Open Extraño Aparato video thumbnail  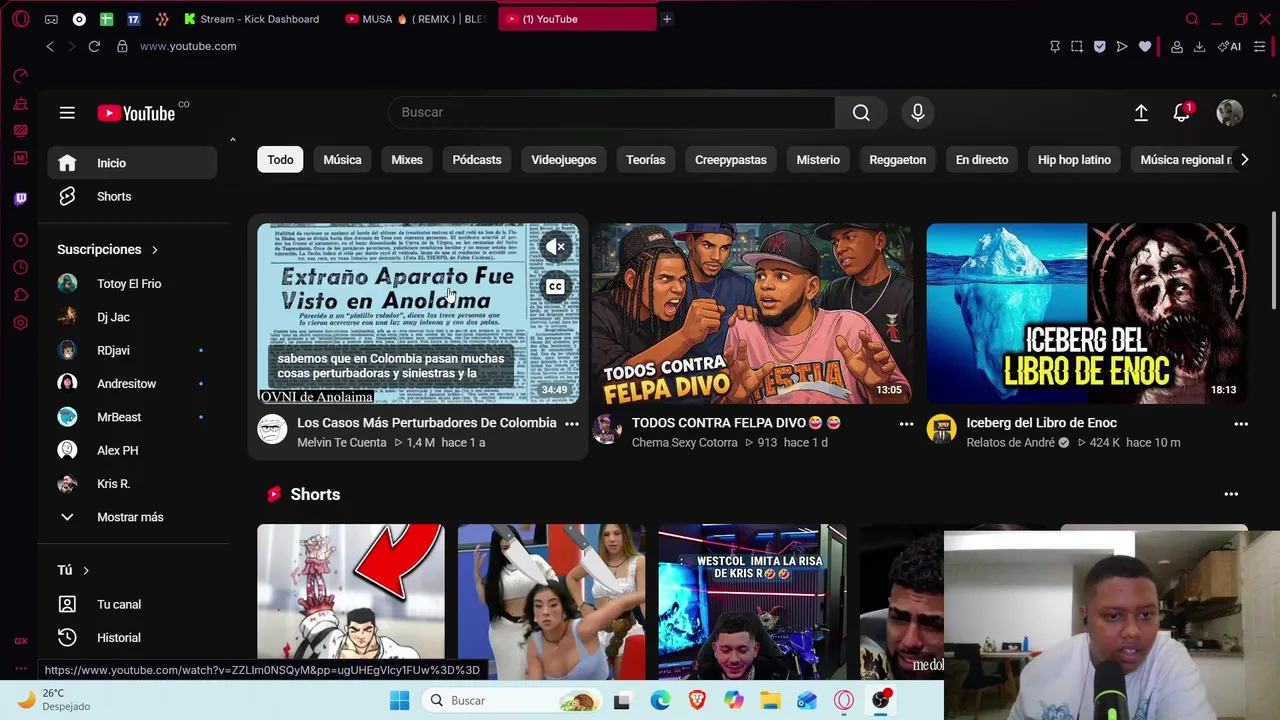[418, 313]
